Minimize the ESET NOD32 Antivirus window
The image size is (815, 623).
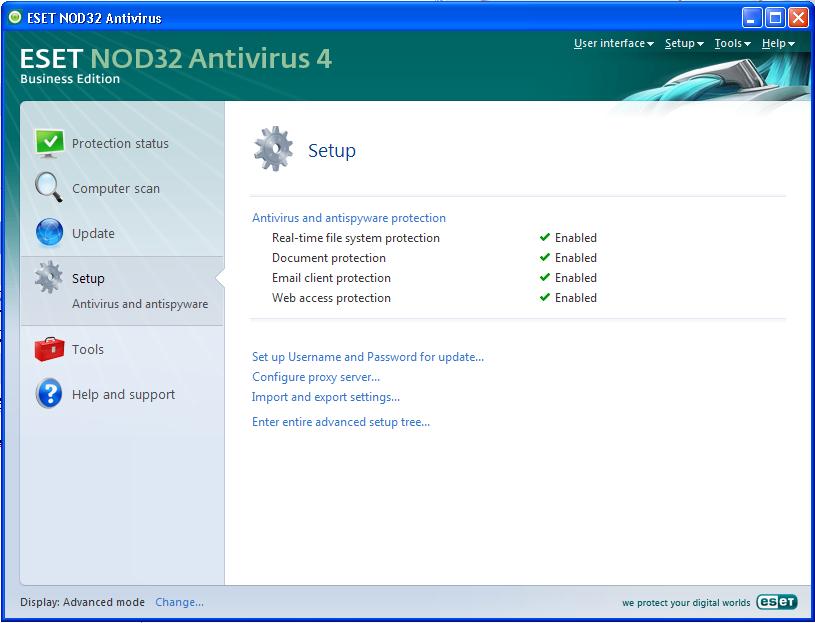click(x=751, y=18)
